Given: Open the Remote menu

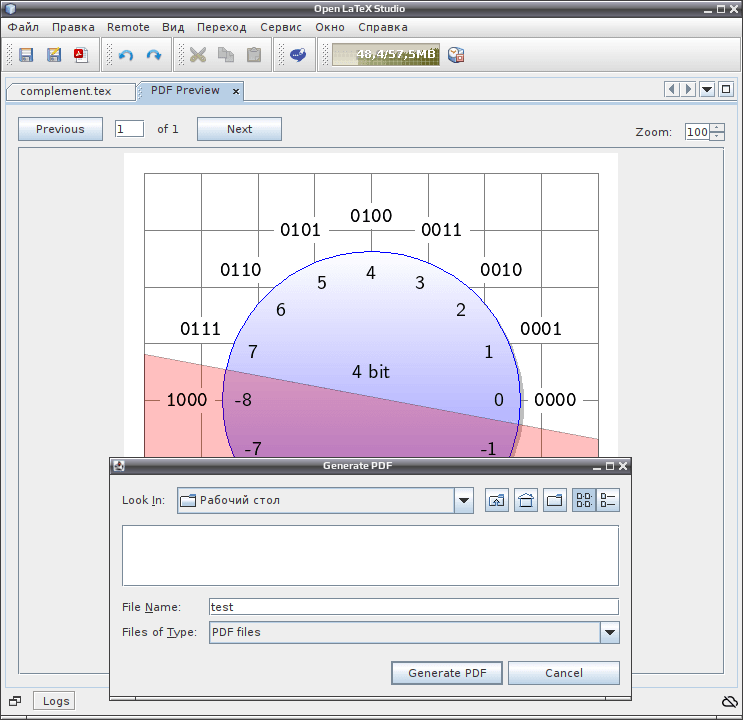Looking at the screenshot, I should [x=128, y=27].
